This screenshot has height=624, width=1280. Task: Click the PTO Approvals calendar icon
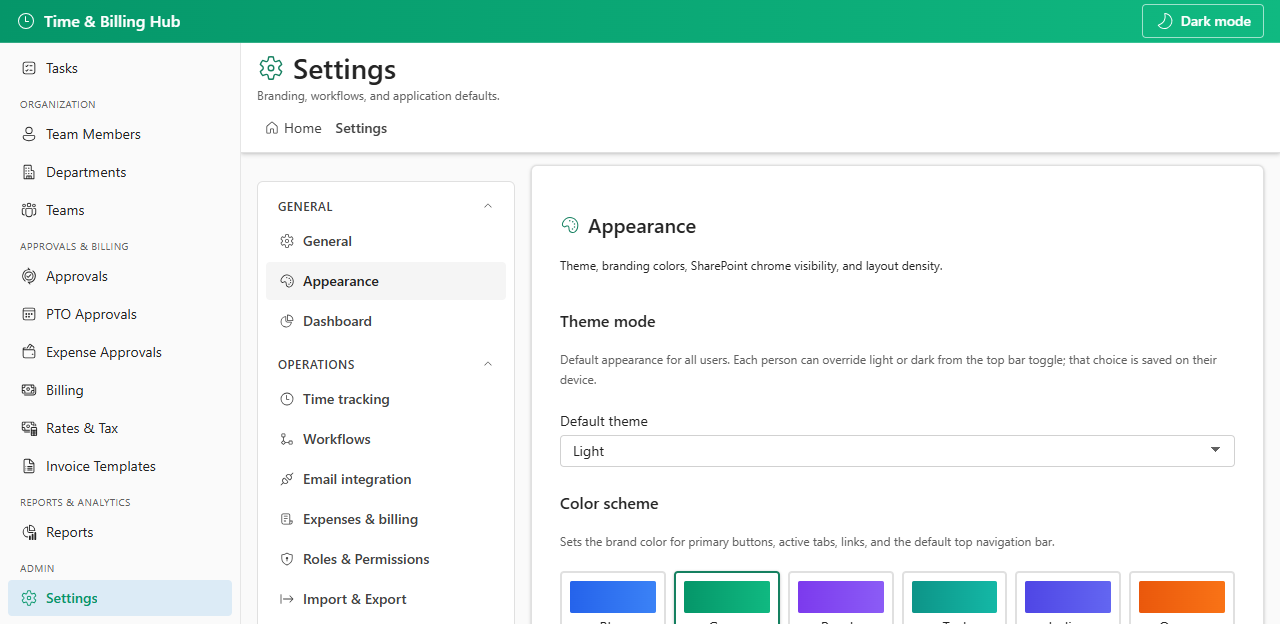point(29,314)
